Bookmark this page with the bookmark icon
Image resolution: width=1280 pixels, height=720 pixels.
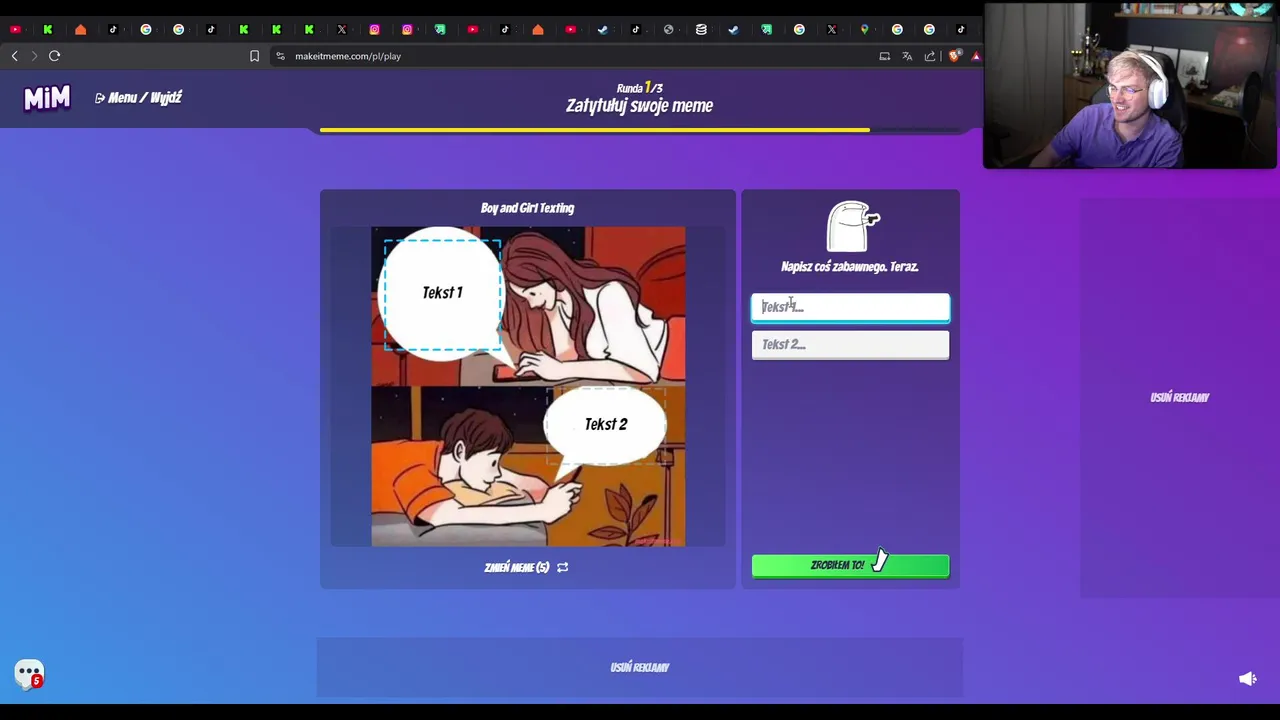[254, 56]
